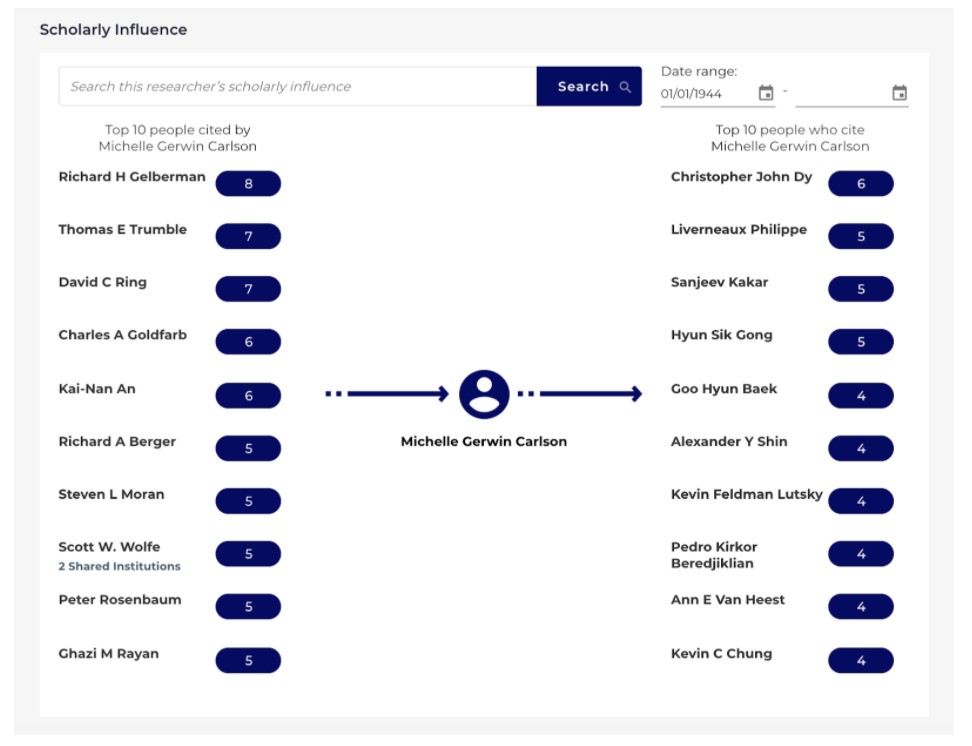Open Pedro Kirkor Beredjiklian's profile
This screenshot has width=972, height=746.
click(714, 555)
